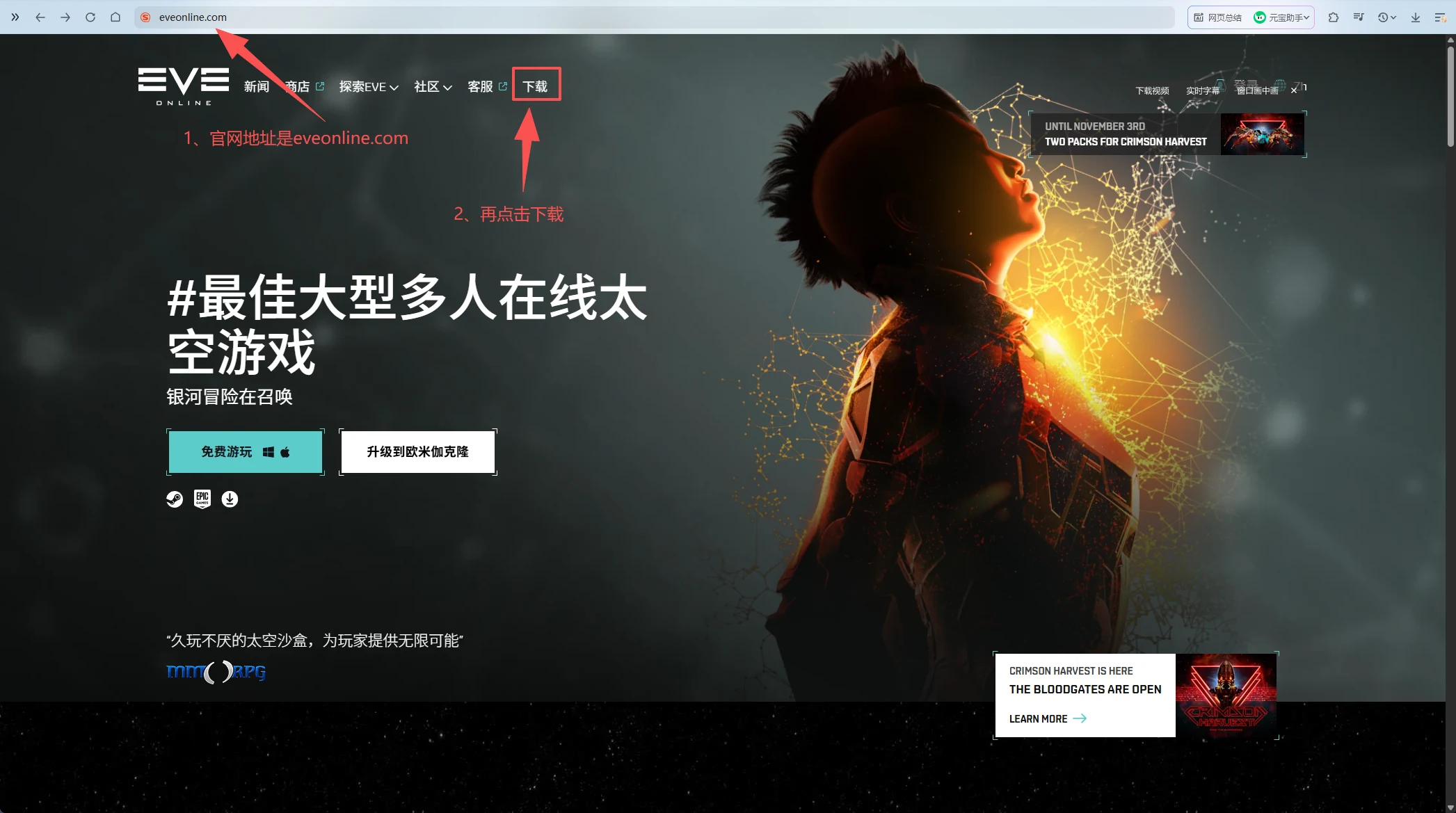This screenshot has width=1456, height=813.
Task: Click the page vertical scrollbar thumb
Action: (x=1450, y=97)
